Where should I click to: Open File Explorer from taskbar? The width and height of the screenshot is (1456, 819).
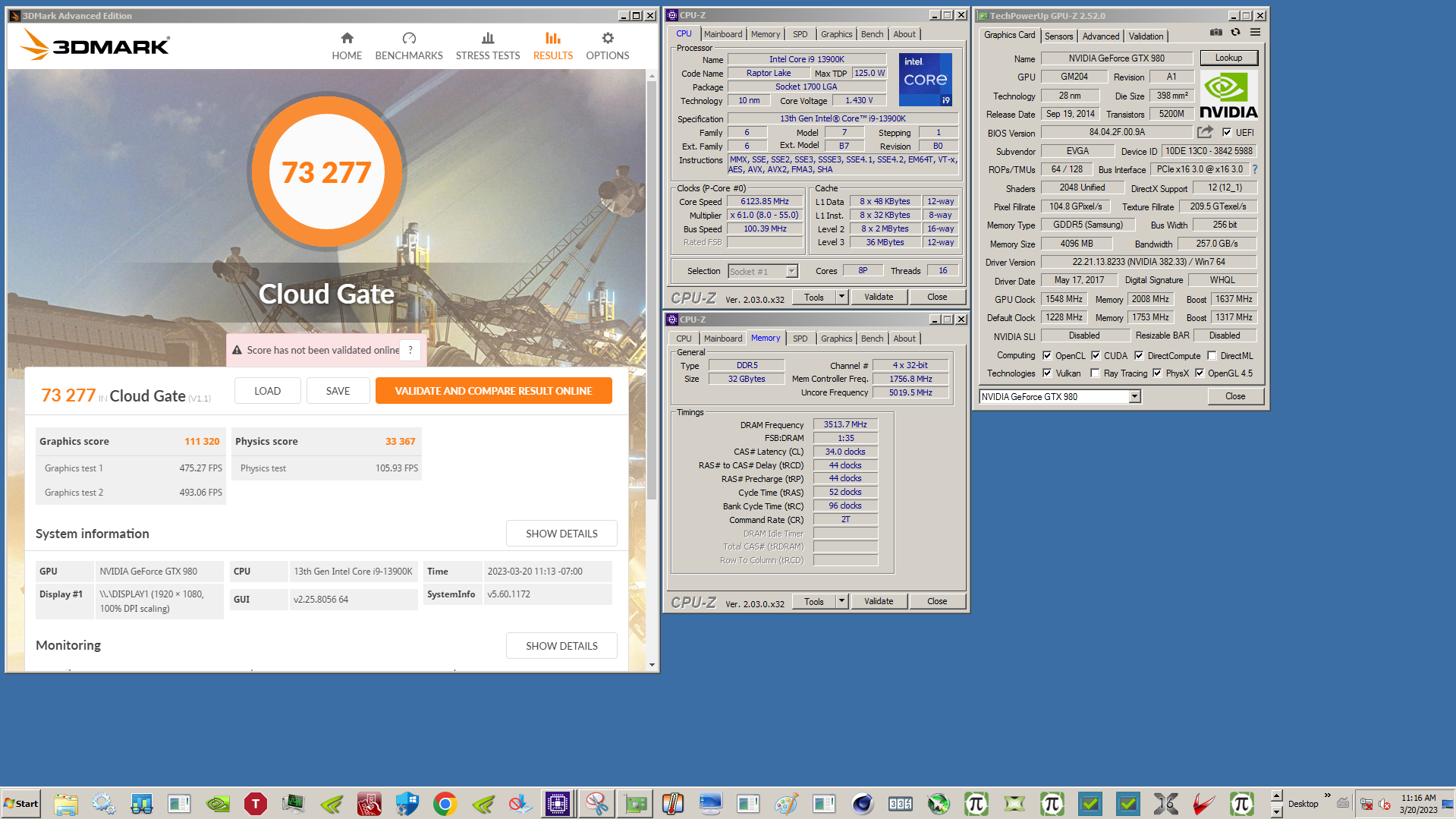click(x=66, y=804)
